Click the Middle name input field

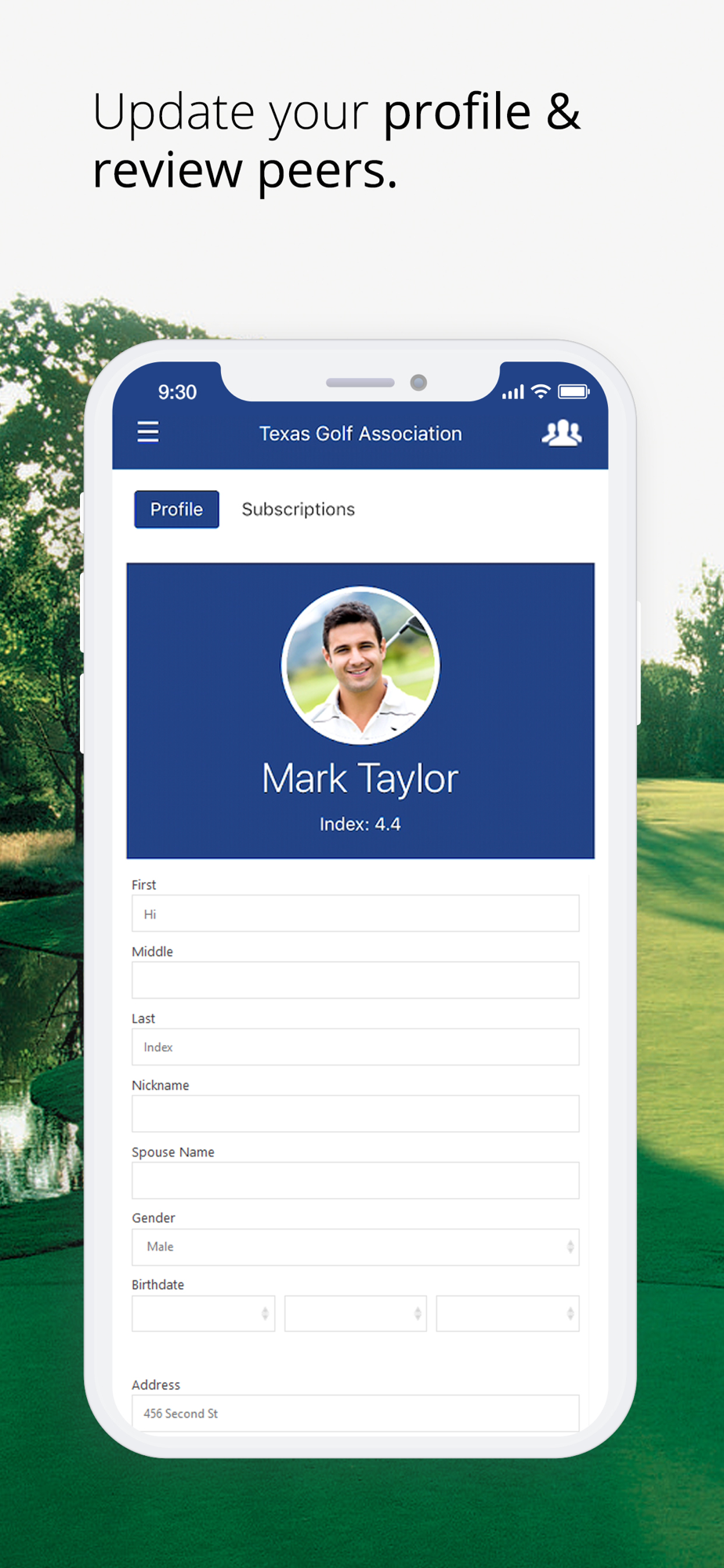(356, 980)
